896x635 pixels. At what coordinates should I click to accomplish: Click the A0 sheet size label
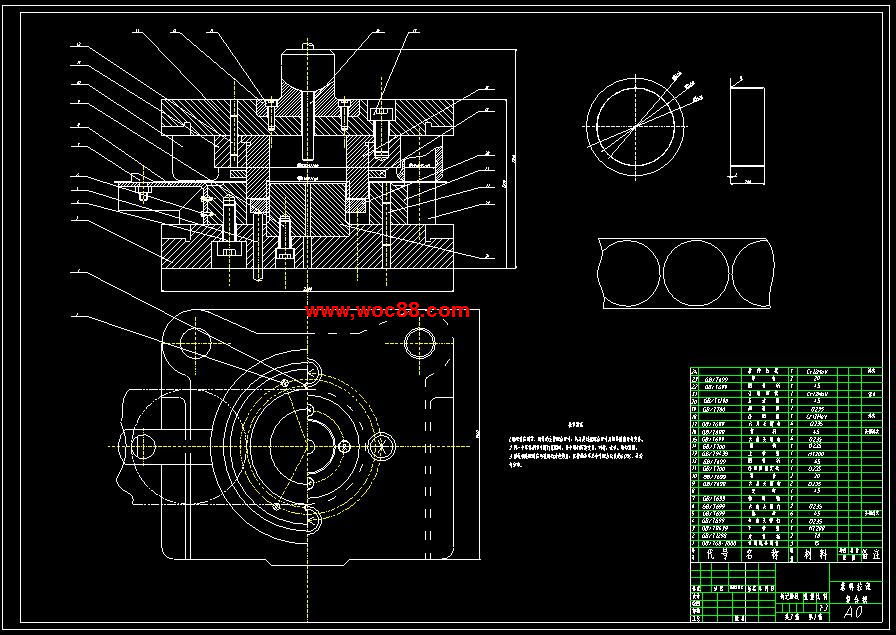click(x=854, y=612)
